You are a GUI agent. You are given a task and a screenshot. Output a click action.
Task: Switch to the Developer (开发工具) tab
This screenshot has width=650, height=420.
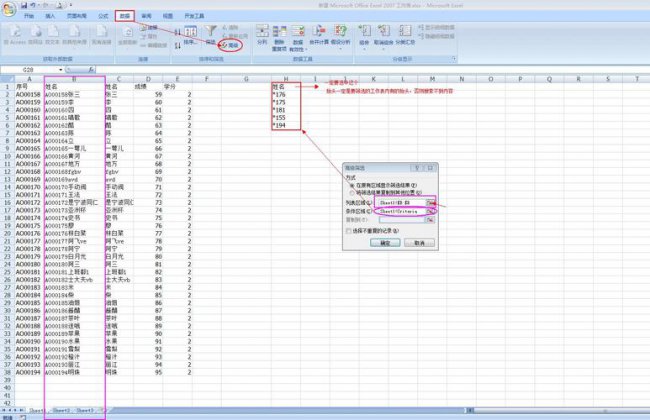point(194,16)
